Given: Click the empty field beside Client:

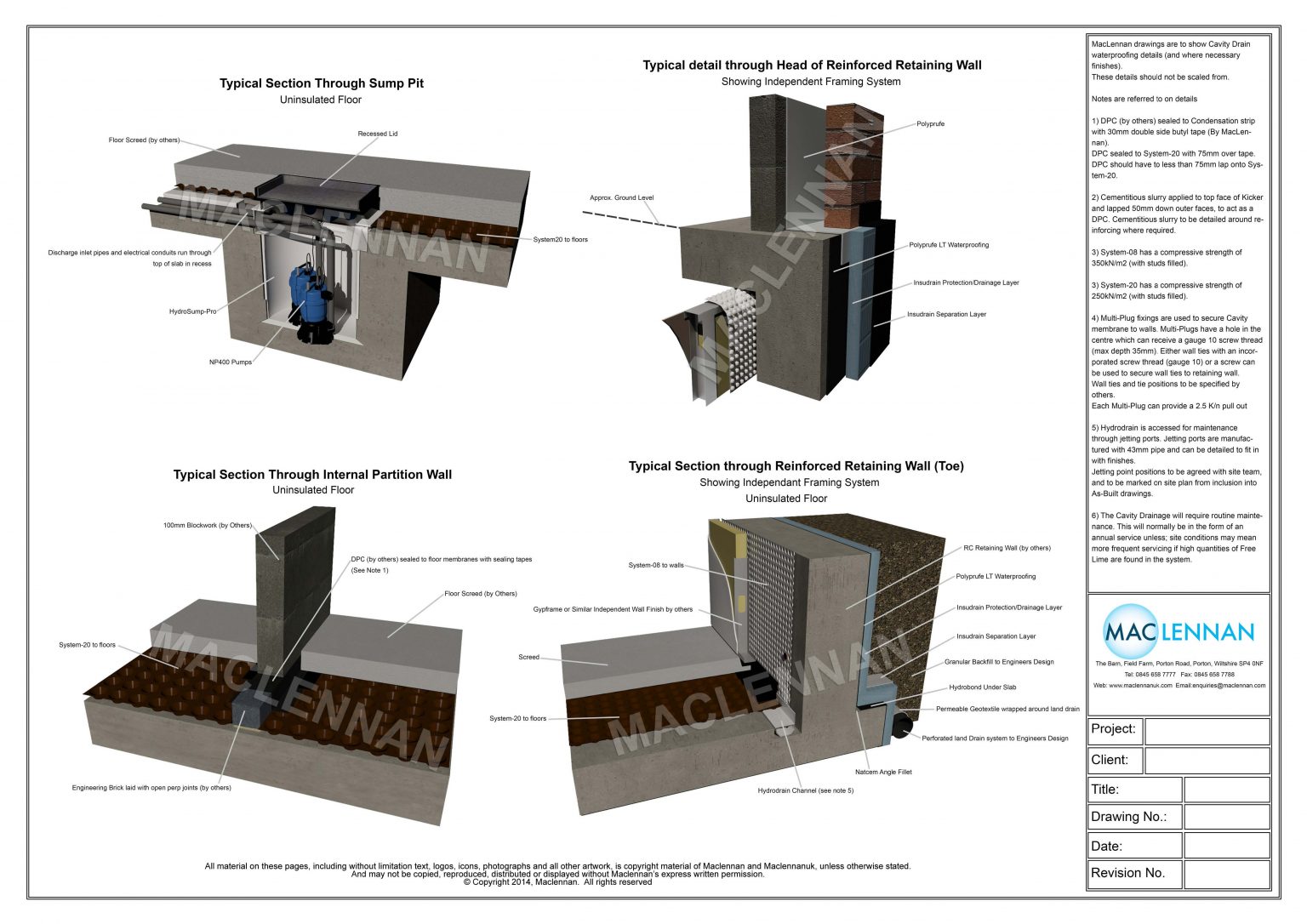Looking at the screenshot, I should [x=1207, y=761].
